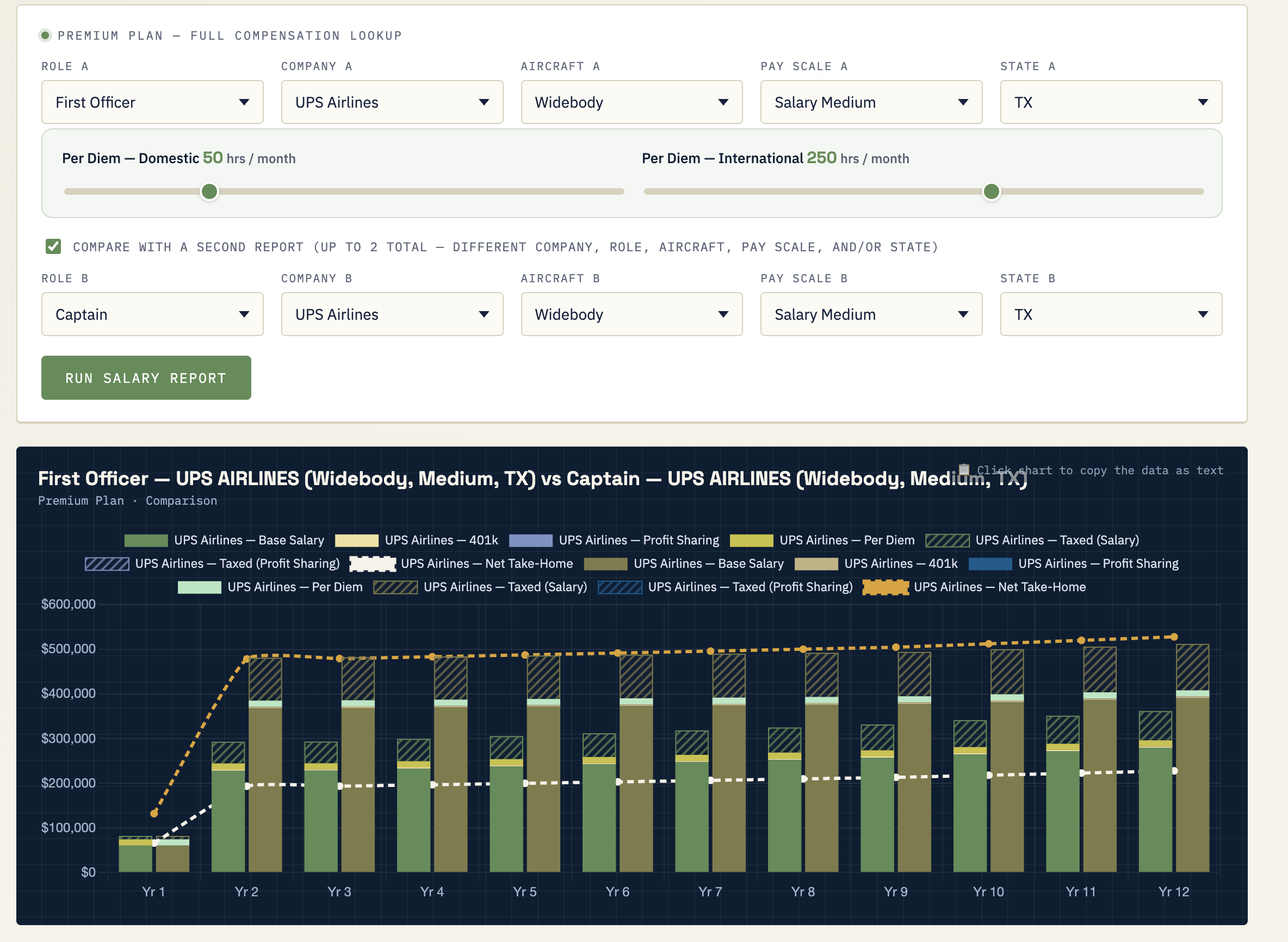1288x942 pixels.
Task: Uncheck the compare with a second report checkbox
Action: [x=54, y=246]
